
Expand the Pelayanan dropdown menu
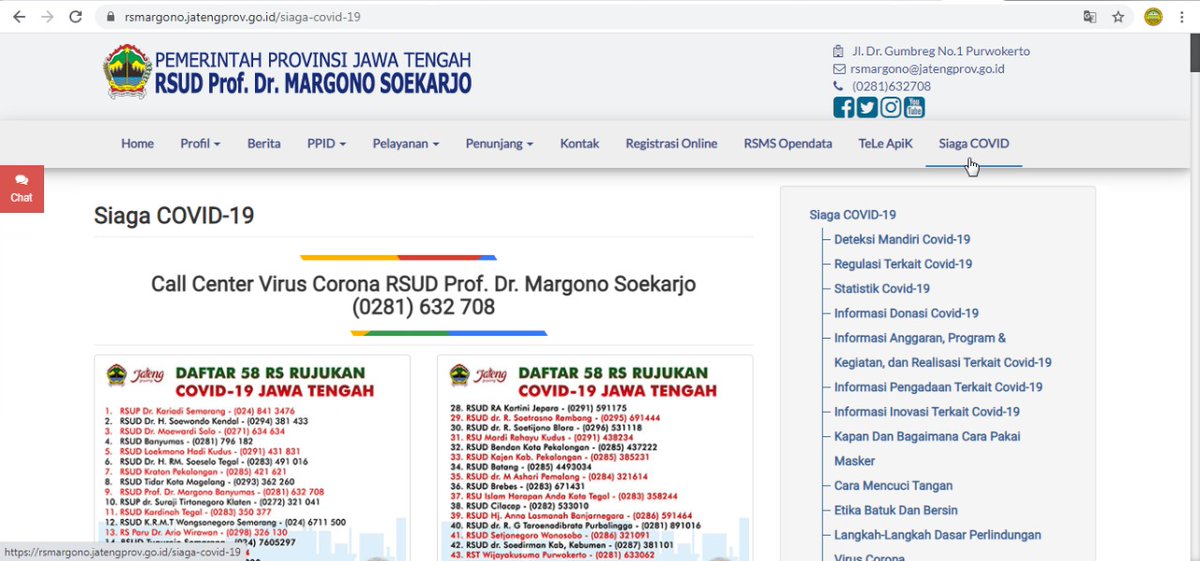pos(406,144)
